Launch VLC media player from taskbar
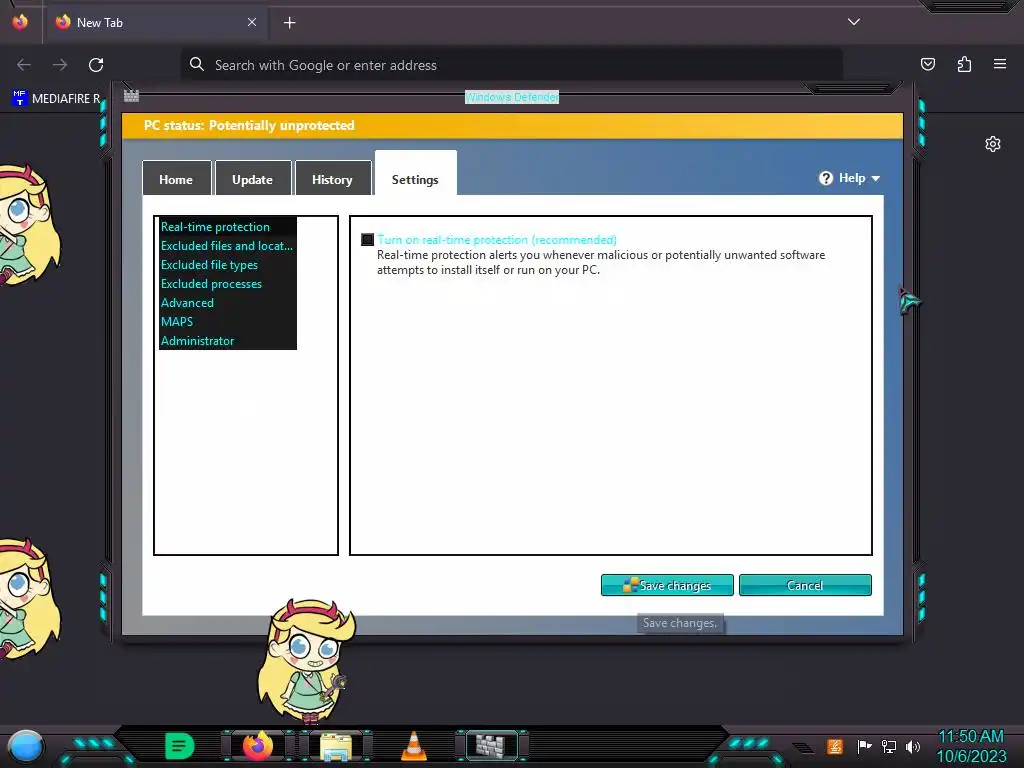Image resolution: width=1024 pixels, height=768 pixels. coord(414,746)
